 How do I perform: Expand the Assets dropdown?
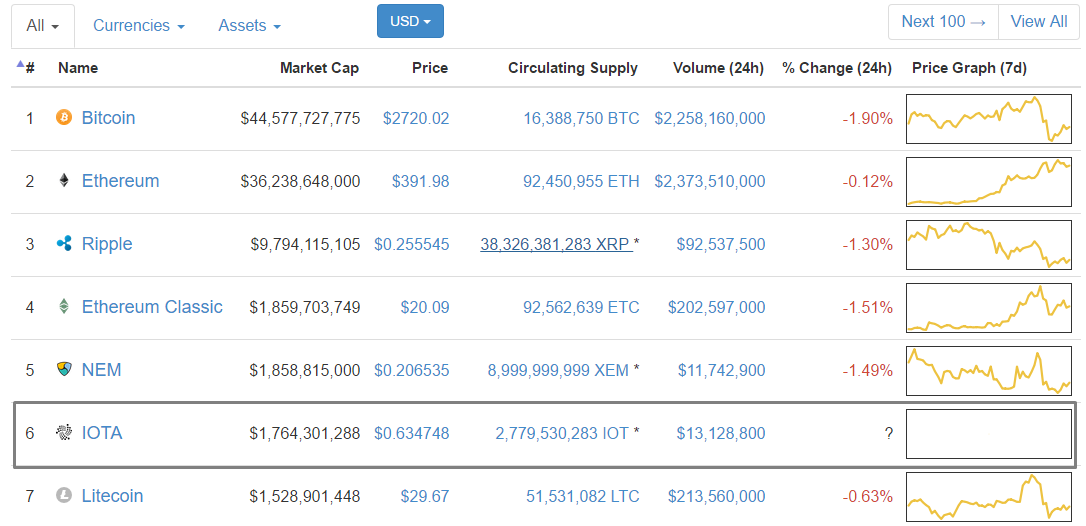pyautogui.click(x=249, y=26)
